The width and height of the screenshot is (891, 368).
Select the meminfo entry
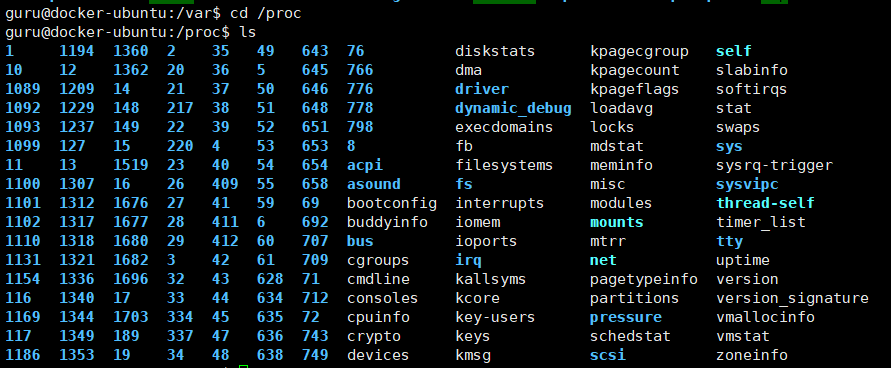[622, 166]
